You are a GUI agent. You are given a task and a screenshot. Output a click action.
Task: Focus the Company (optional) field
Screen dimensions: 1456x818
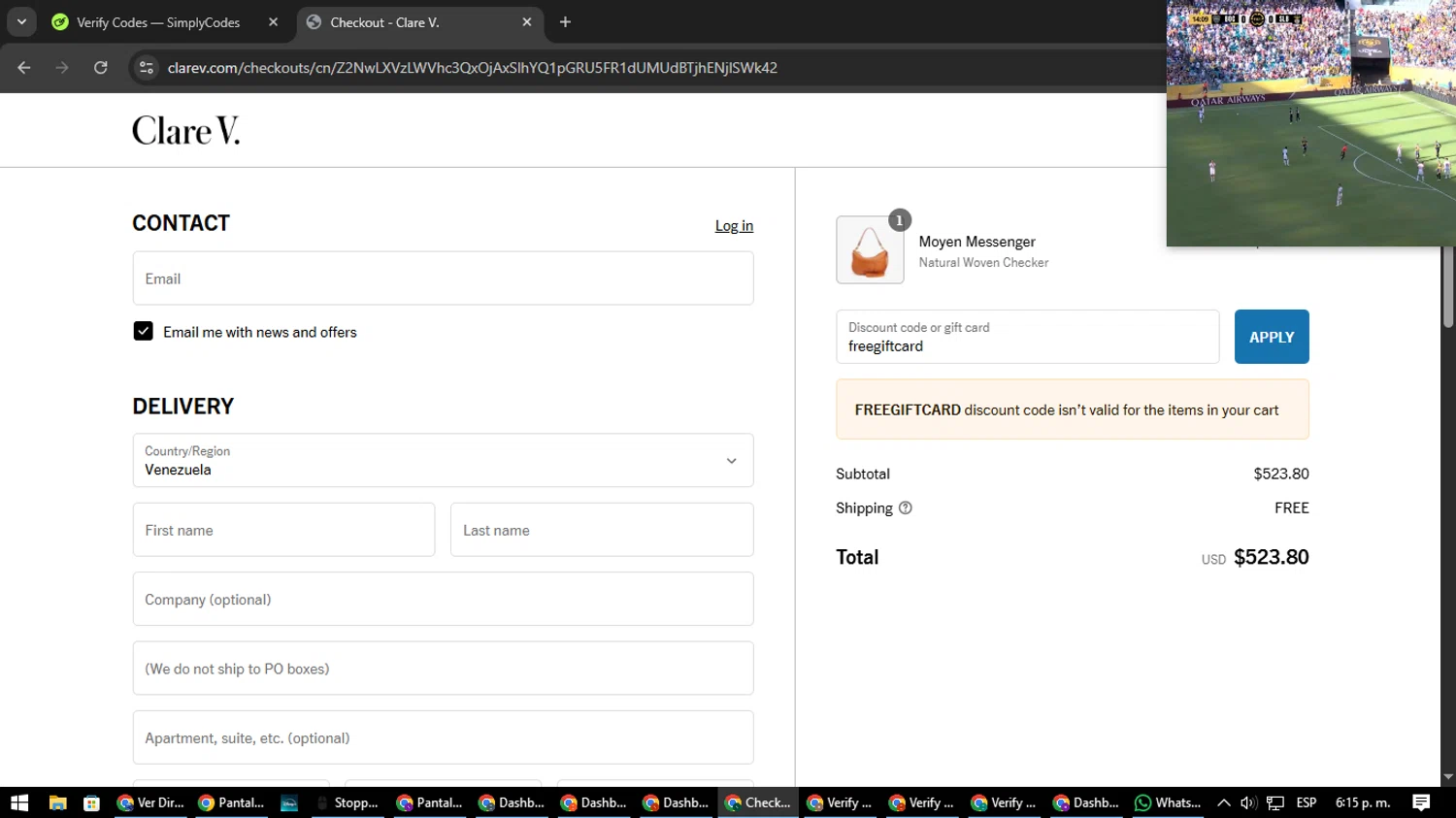(x=443, y=599)
